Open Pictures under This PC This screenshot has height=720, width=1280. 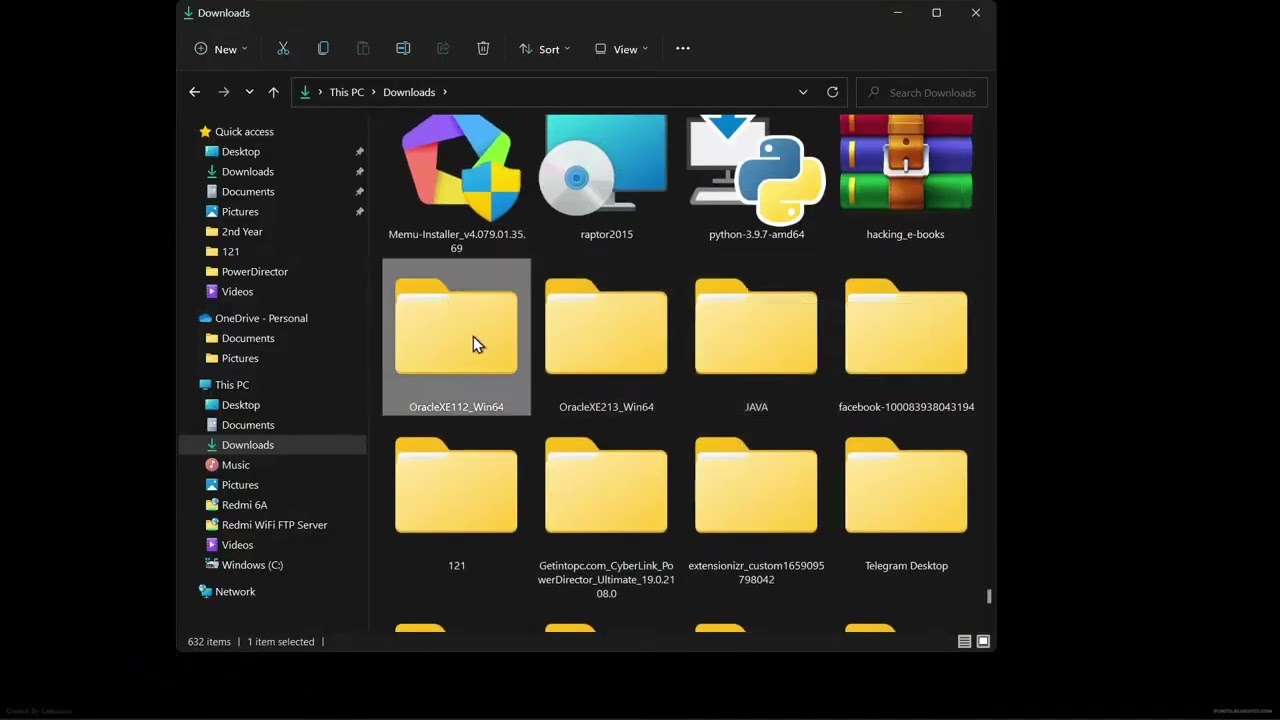240,485
